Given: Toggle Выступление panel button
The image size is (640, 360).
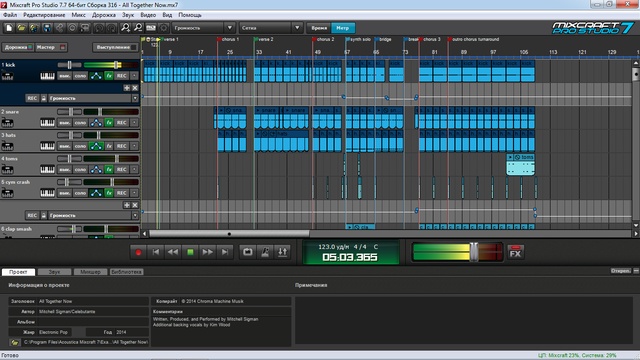Looking at the screenshot, I should point(116,47).
